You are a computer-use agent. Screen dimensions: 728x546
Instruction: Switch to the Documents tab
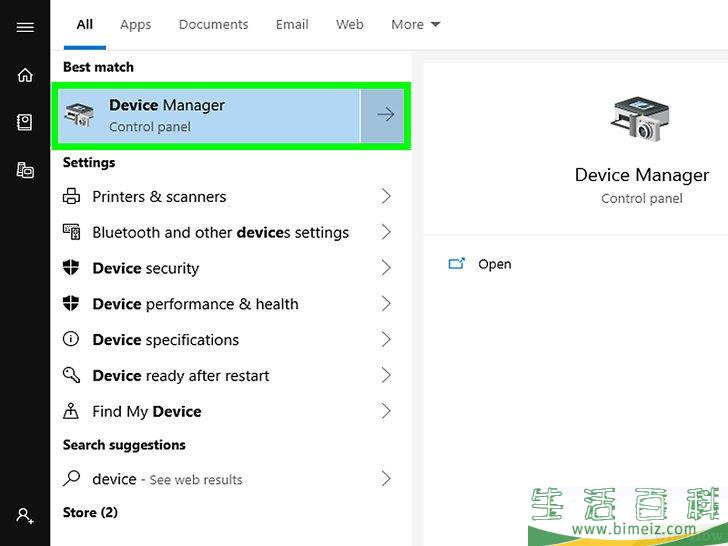tap(214, 24)
